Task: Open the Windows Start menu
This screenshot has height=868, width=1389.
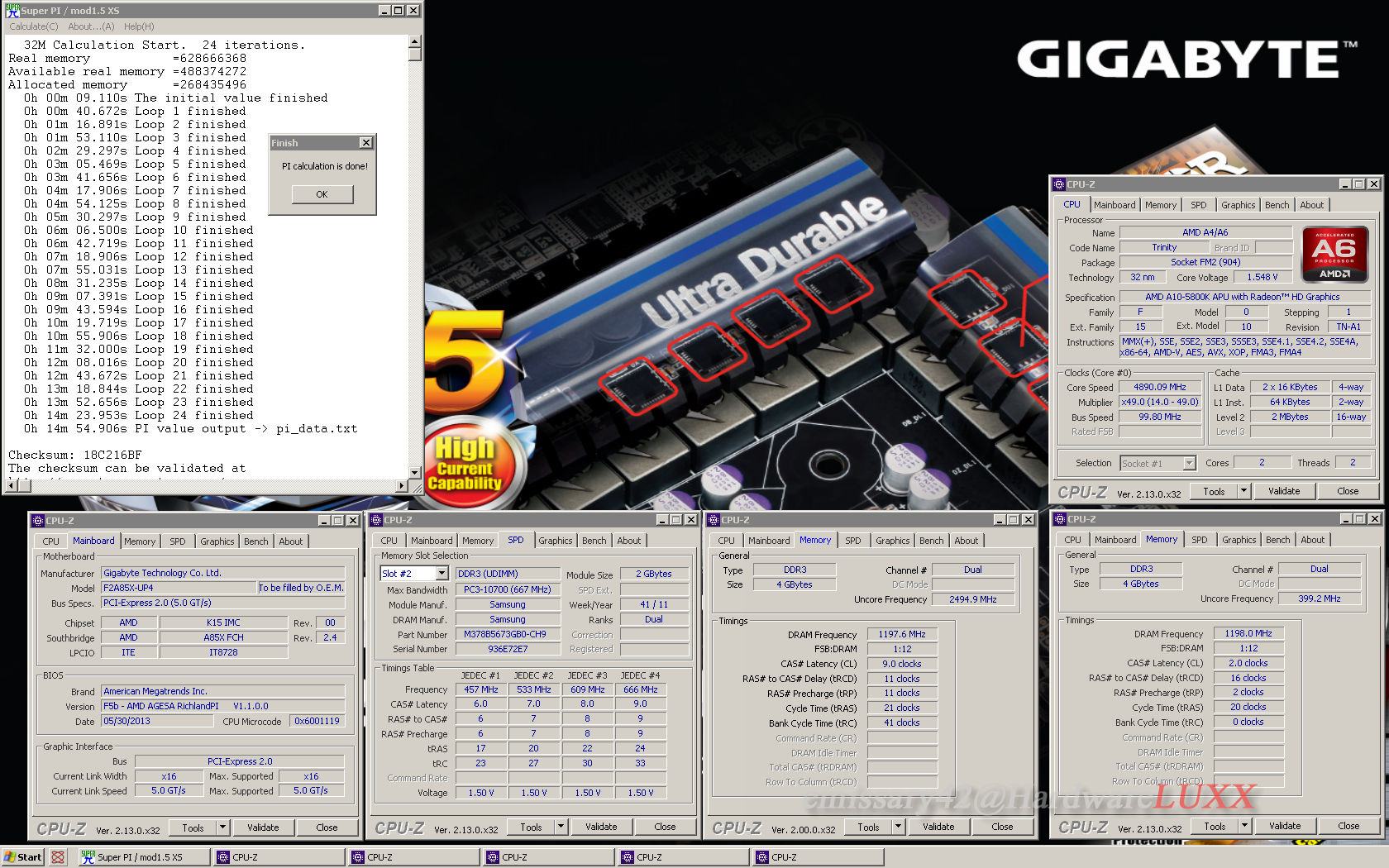Action: (22, 857)
